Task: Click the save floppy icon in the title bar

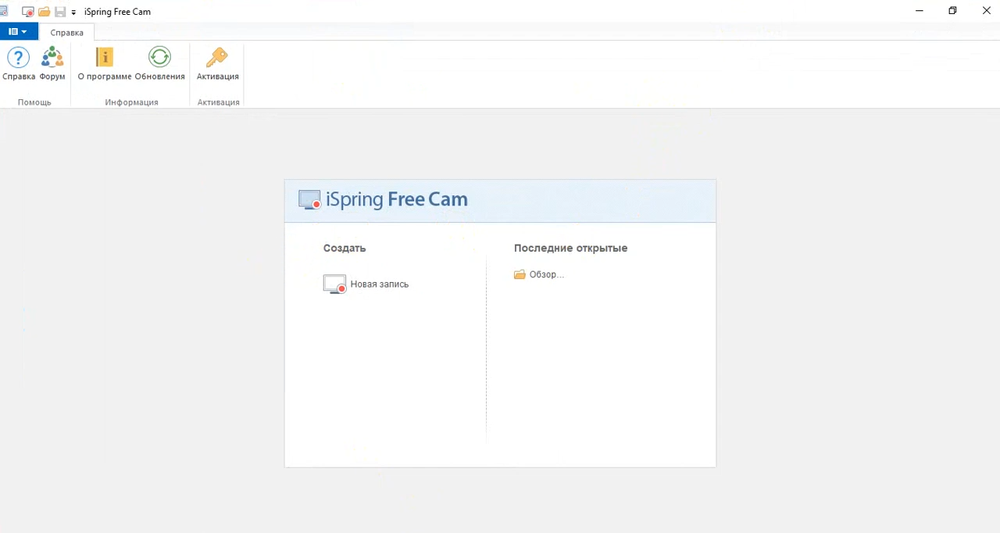Action: coord(60,11)
